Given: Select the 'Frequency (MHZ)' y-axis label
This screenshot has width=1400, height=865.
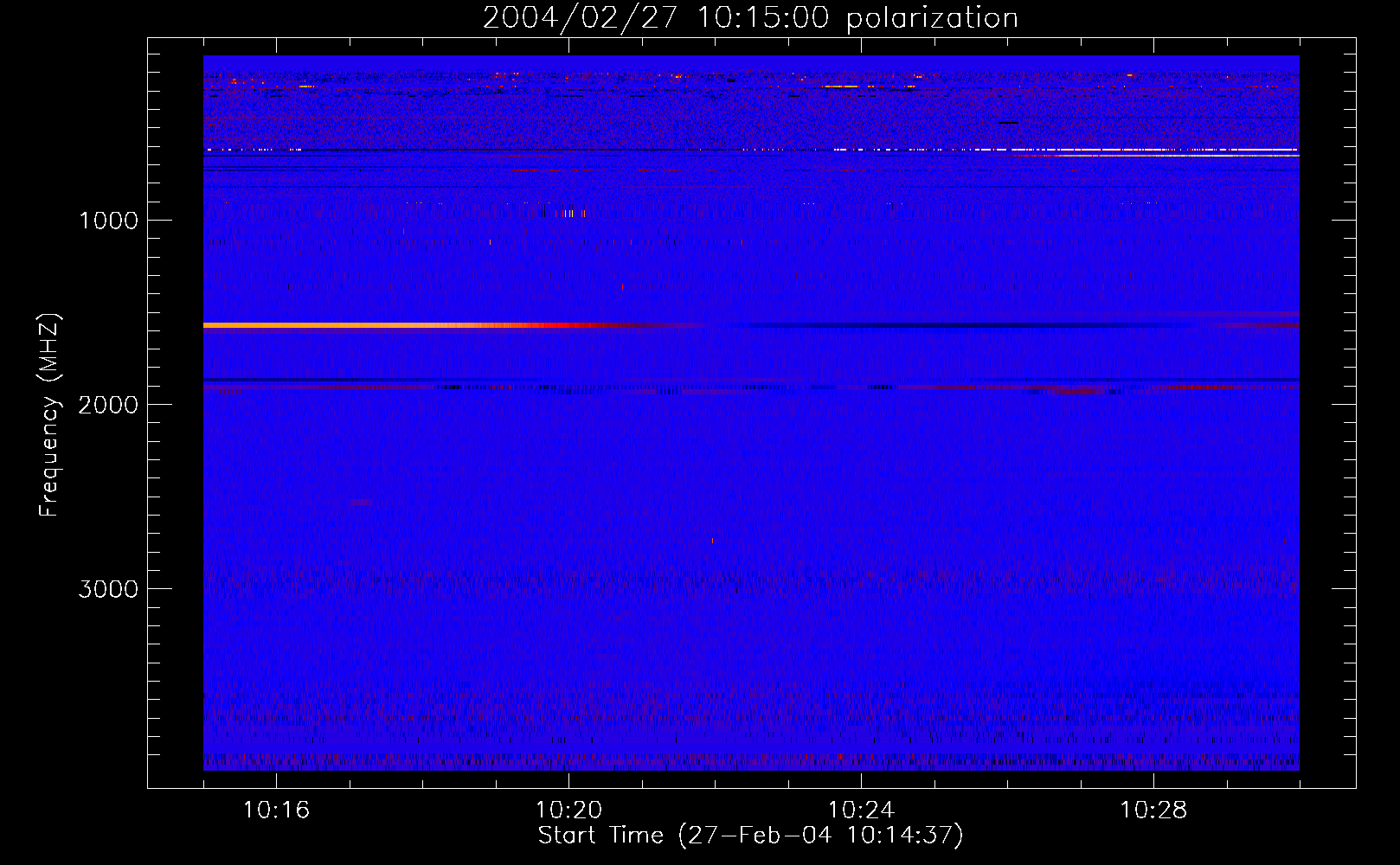Looking at the screenshot, I should point(49,415).
